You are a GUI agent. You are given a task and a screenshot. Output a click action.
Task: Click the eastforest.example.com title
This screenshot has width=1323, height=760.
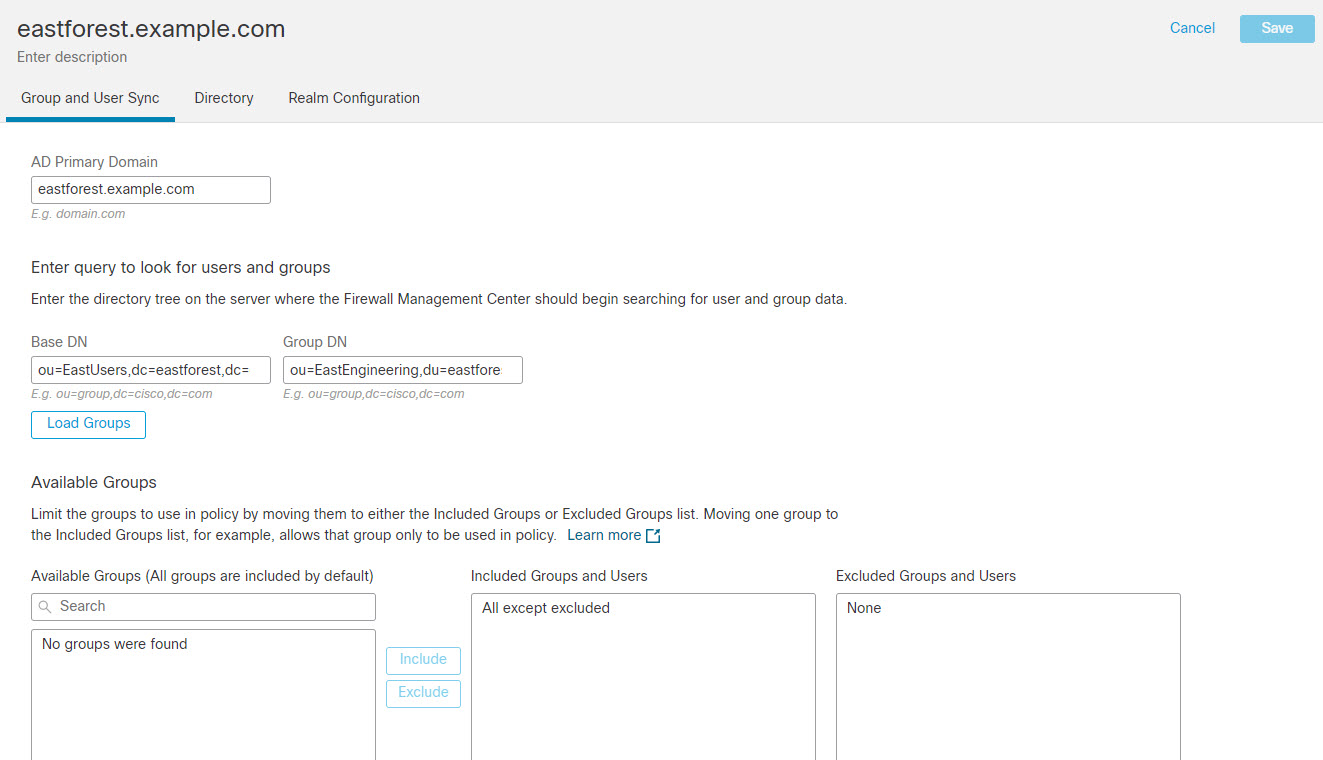click(x=151, y=28)
